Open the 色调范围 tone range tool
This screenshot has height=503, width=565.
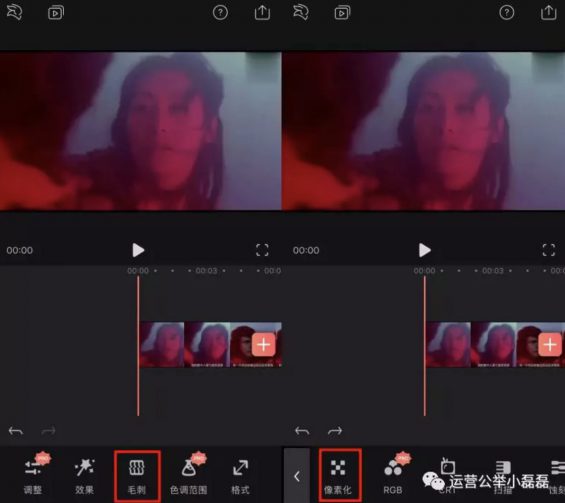coord(188,476)
